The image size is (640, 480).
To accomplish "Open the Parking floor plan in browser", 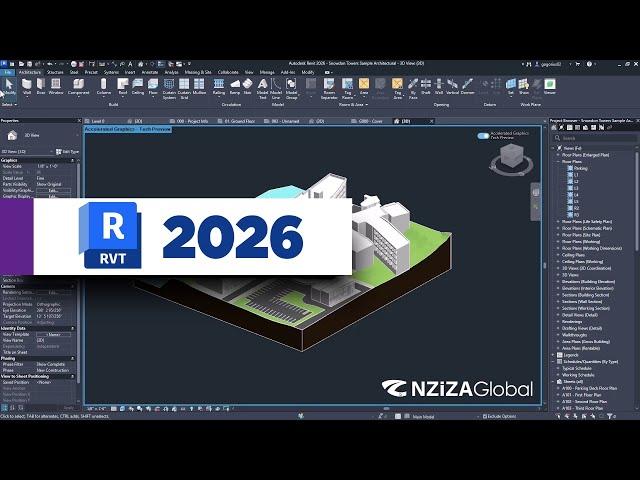I will coord(581,169).
